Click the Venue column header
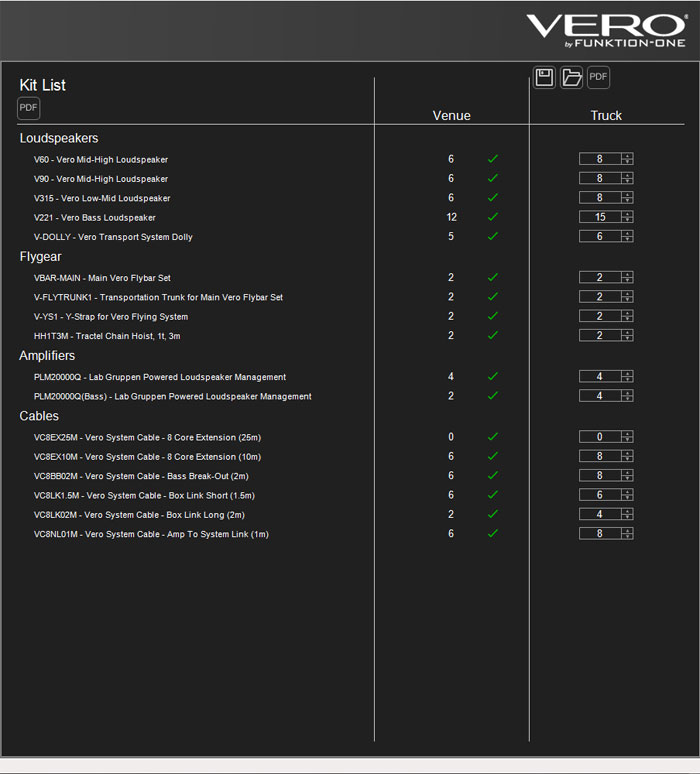Viewport: 700px width, 774px height. point(452,116)
